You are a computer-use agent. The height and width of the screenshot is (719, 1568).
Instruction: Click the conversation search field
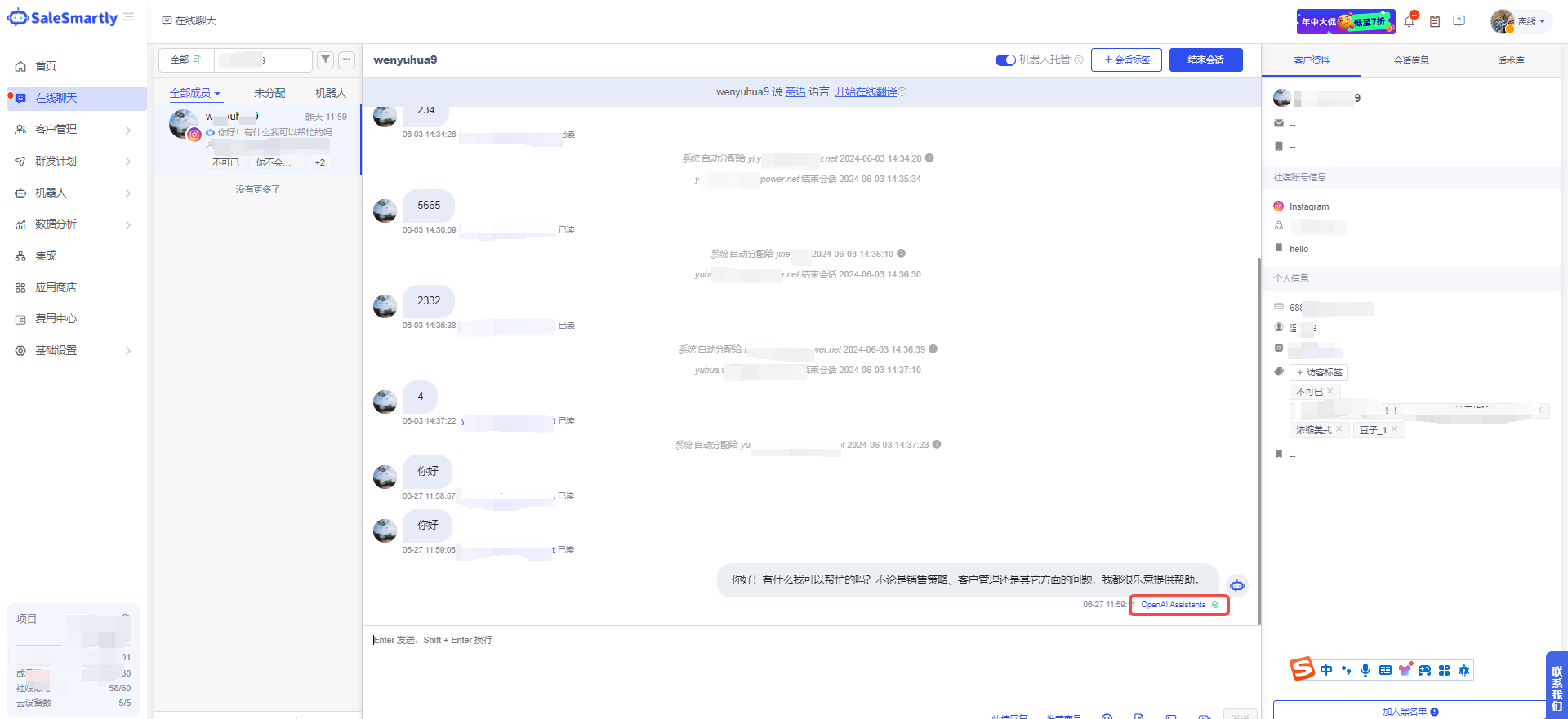click(x=263, y=60)
